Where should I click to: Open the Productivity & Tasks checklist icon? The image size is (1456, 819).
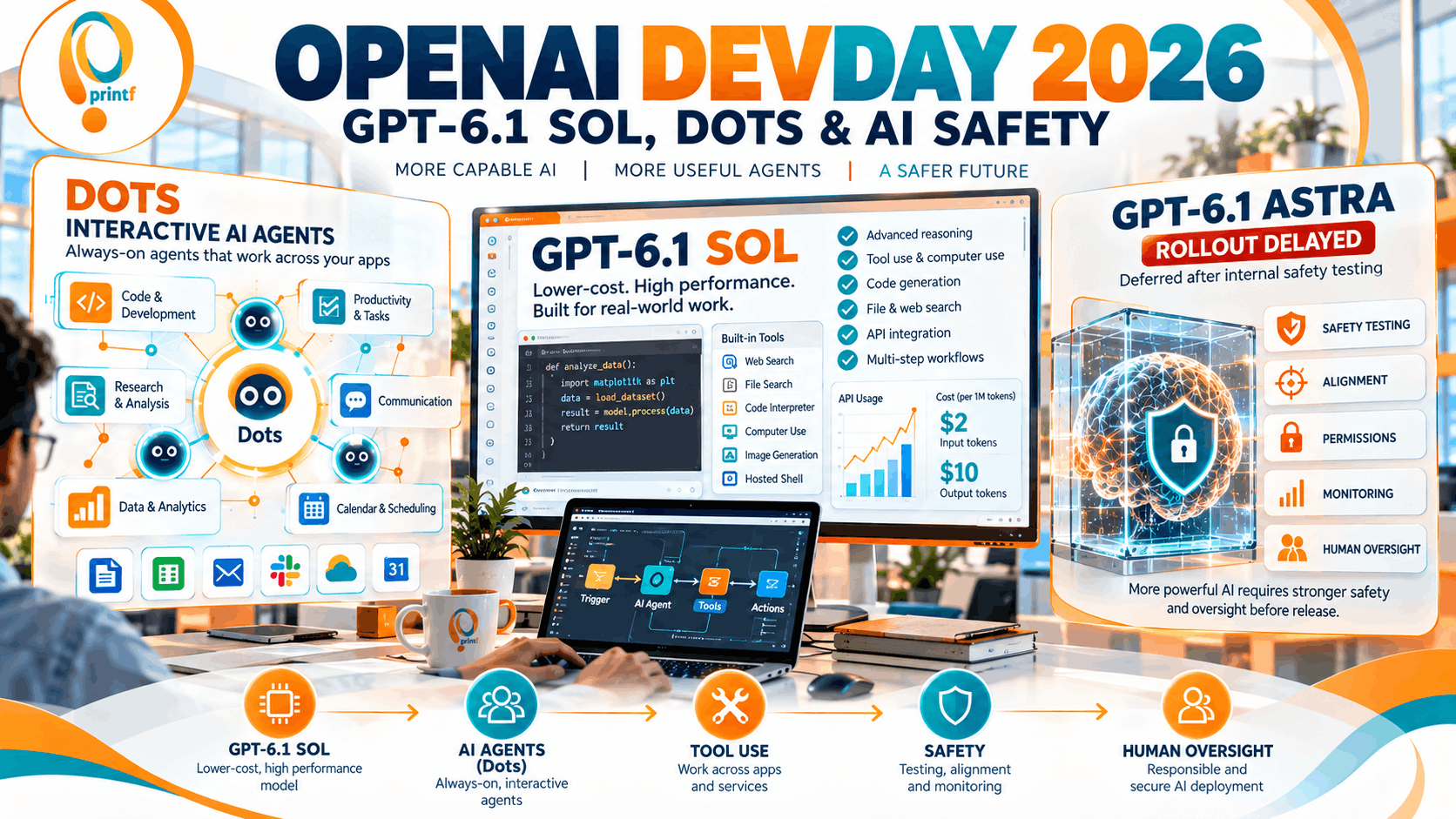(329, 307)
